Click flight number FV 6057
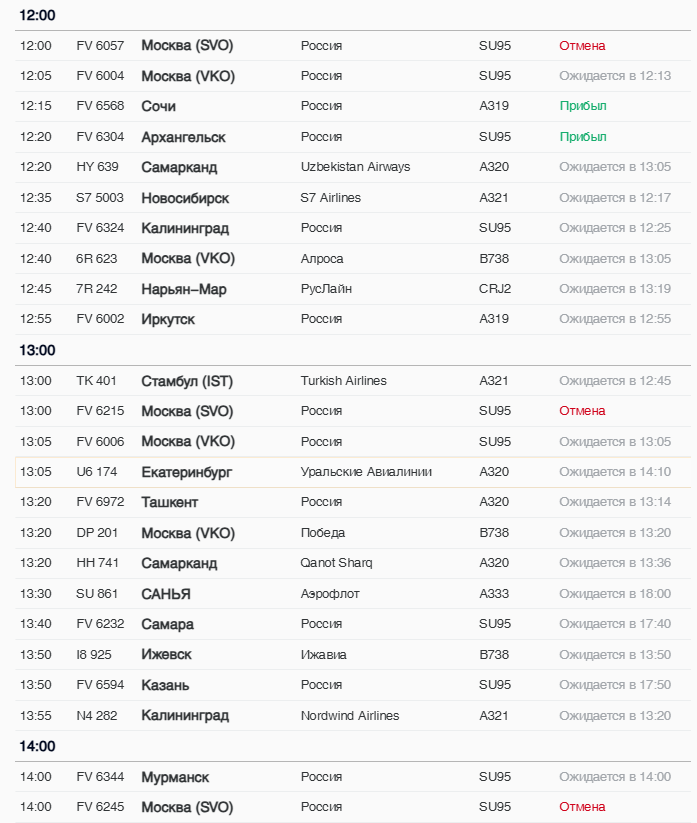This screenshot has width=697, height=823. click(x=100, y=46)
